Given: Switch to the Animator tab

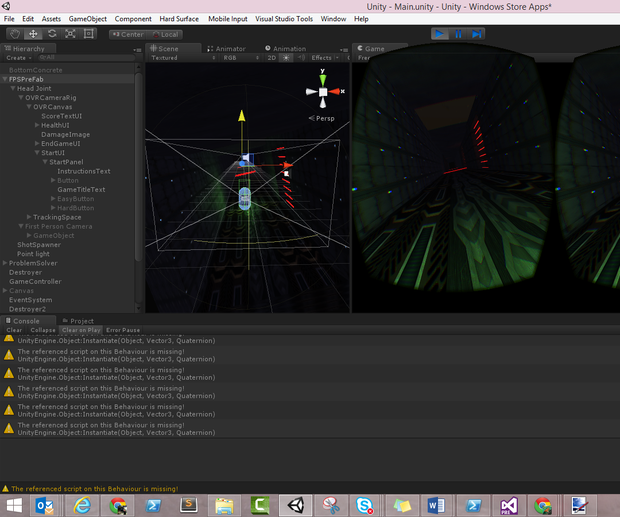Looking at the screenshot, I should 226,49.
